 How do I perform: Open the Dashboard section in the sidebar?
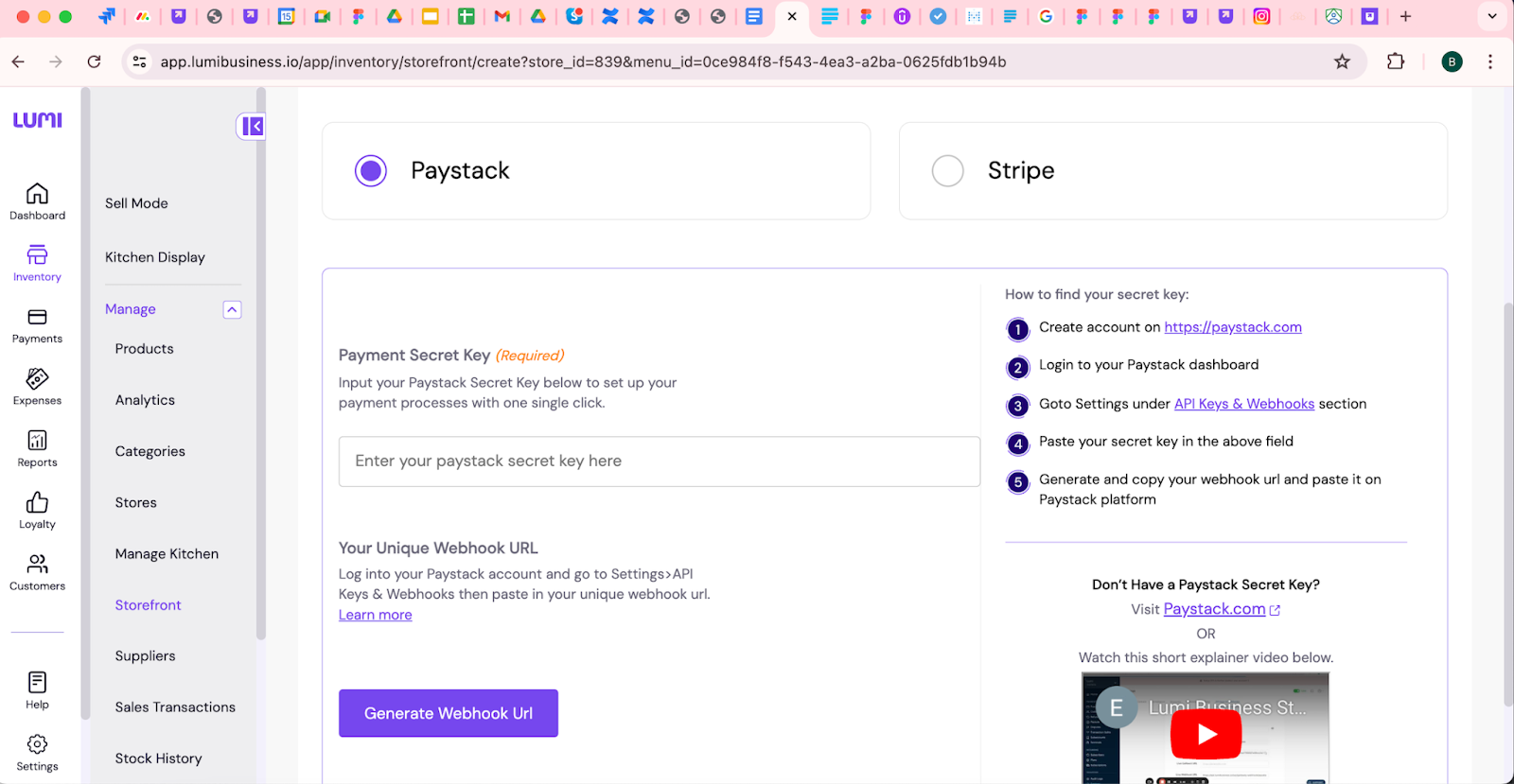point(37,201)
